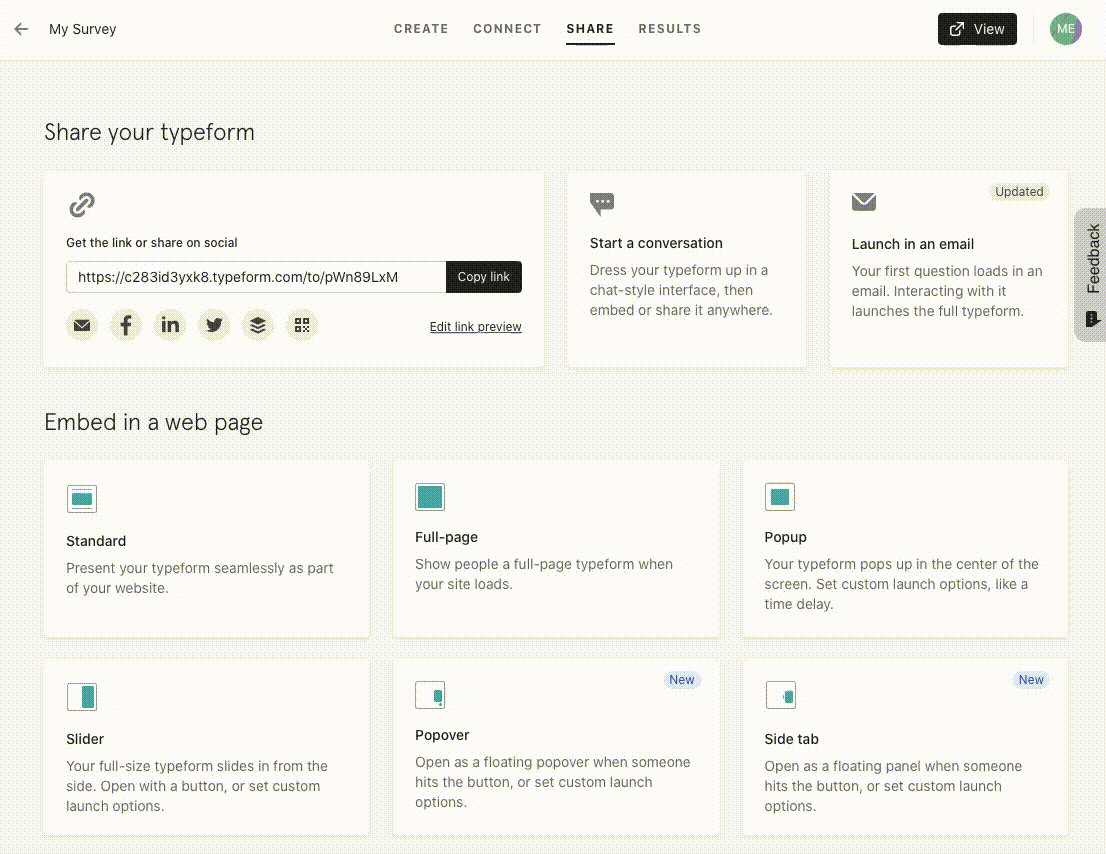The height and width of the screenshot is (854, 1106).
Task: Open the CREATE tab
Action: [x=421, y=29]
